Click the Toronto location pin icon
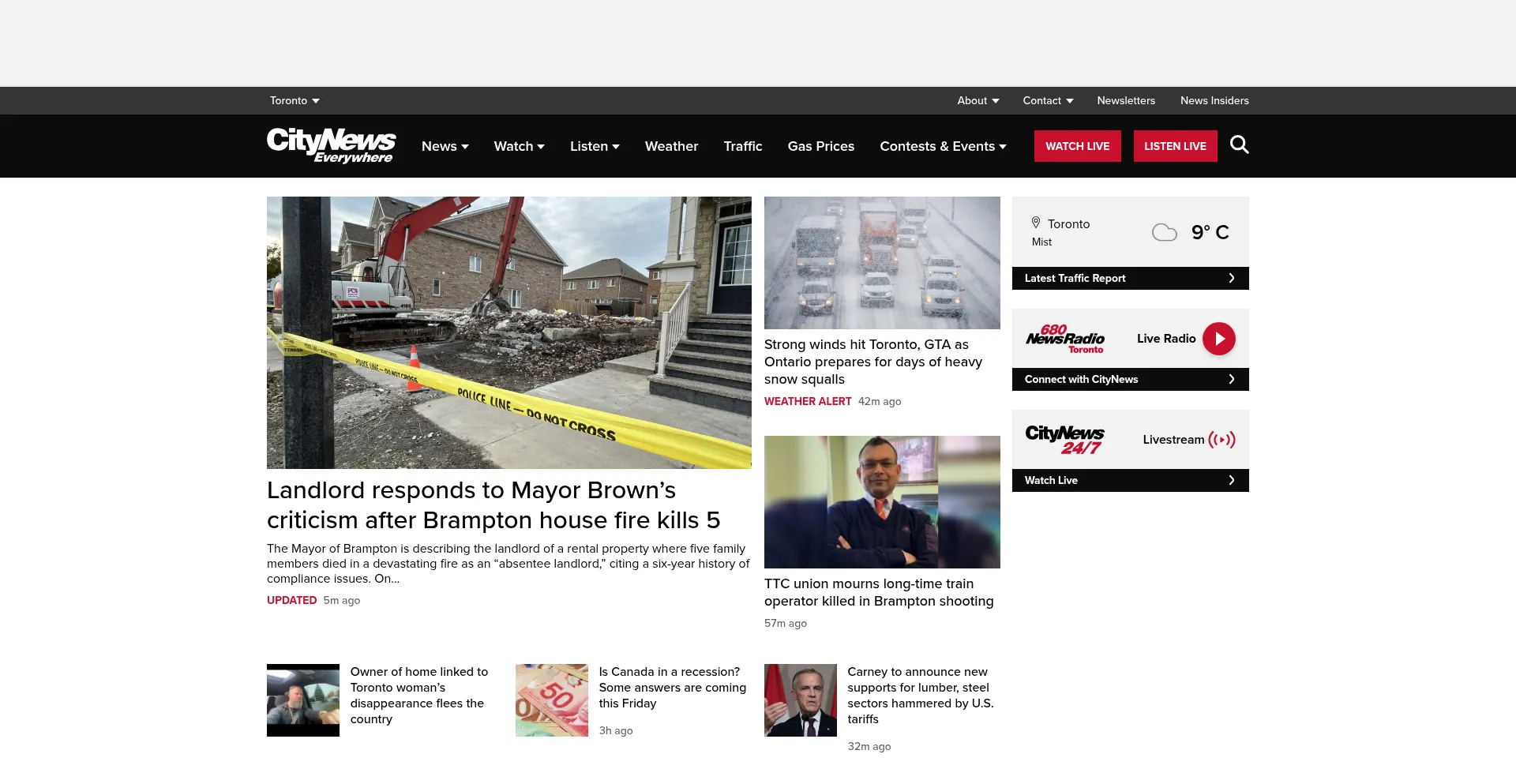The image size is (1516, 784). (x=1036, y=223)
